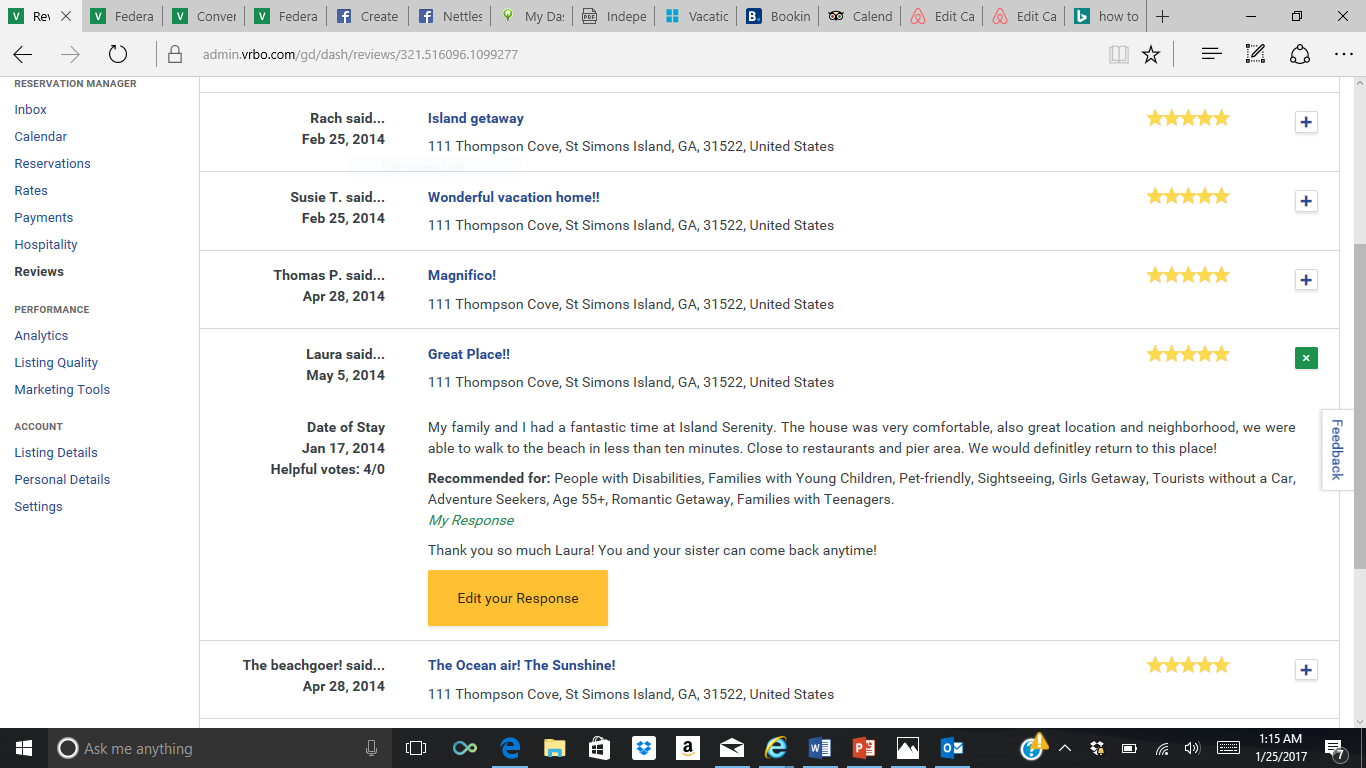
Task: Open Inbox in the sidebar
Action: point(31,110)
